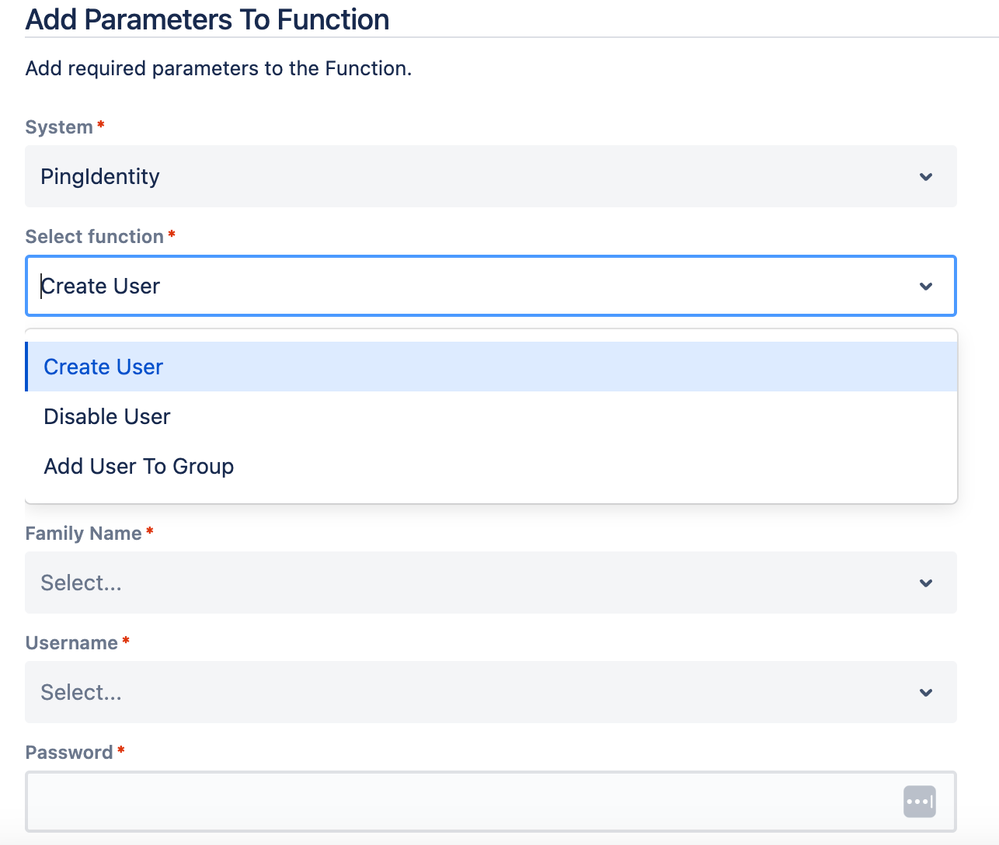Screen dimensions: 999x845
Task: Focus the Password input field
Action: point(460,801)
